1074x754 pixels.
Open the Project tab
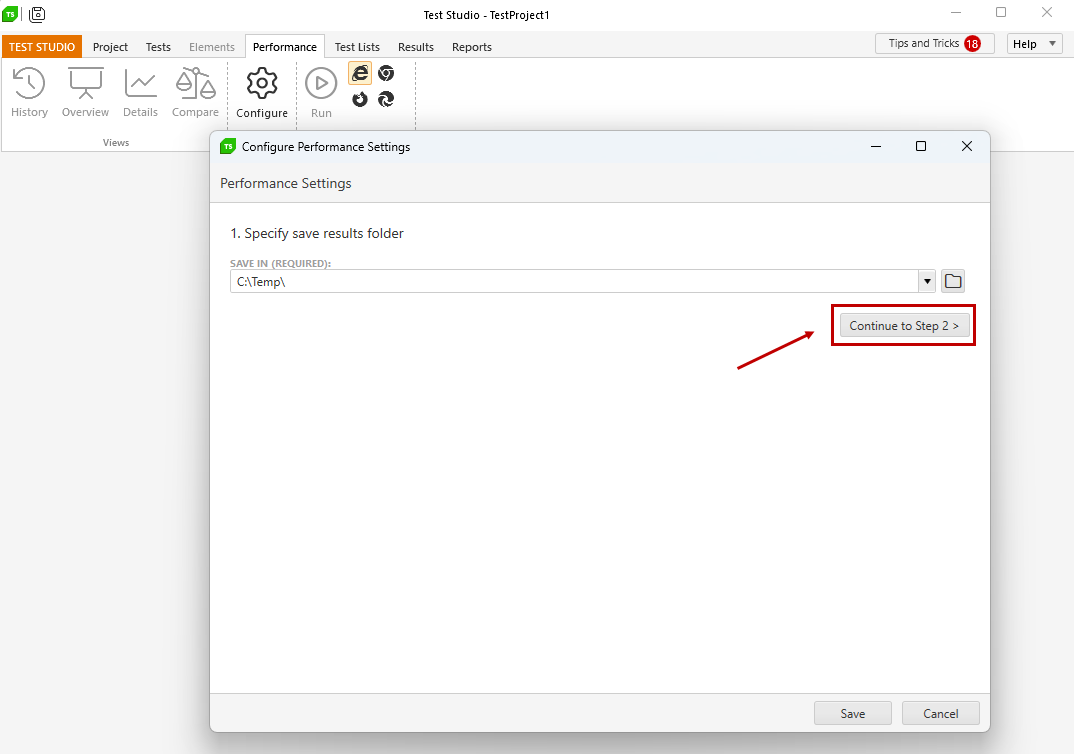coord(110,47)
